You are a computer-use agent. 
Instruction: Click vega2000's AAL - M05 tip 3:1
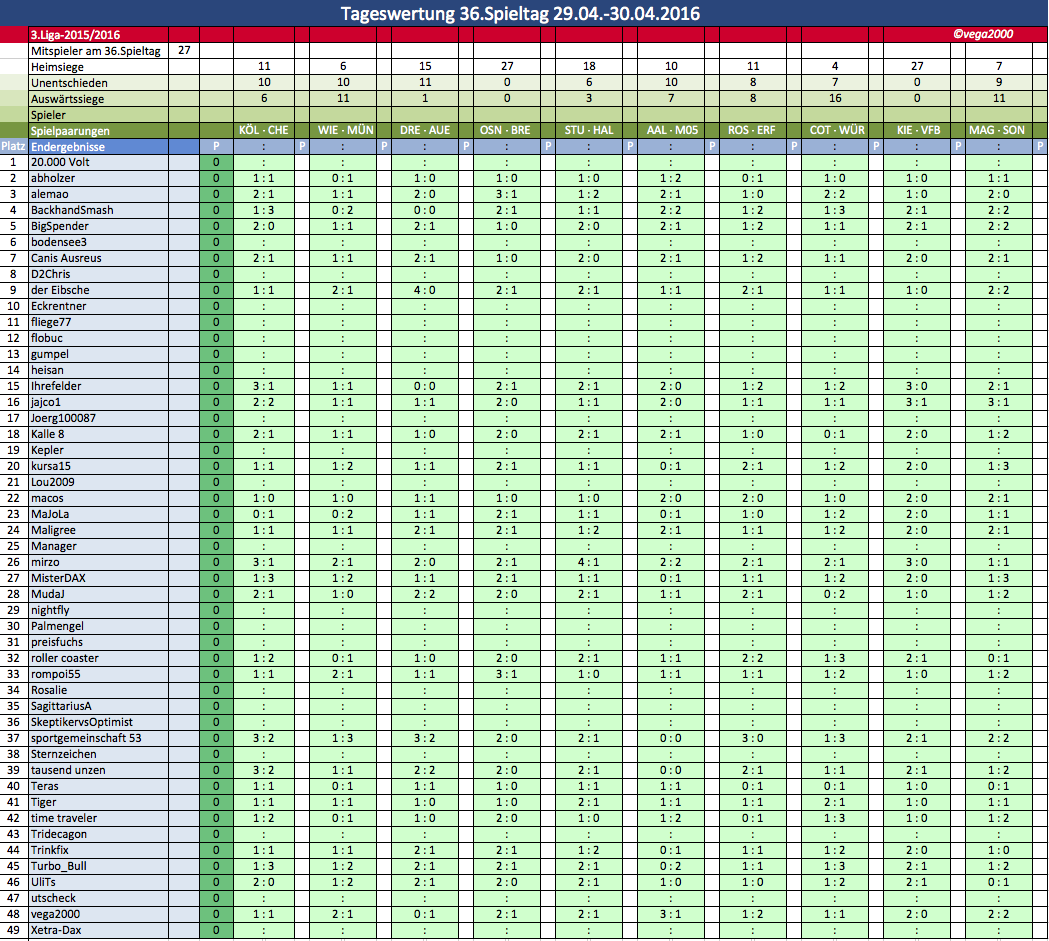(x=671, y=915)
